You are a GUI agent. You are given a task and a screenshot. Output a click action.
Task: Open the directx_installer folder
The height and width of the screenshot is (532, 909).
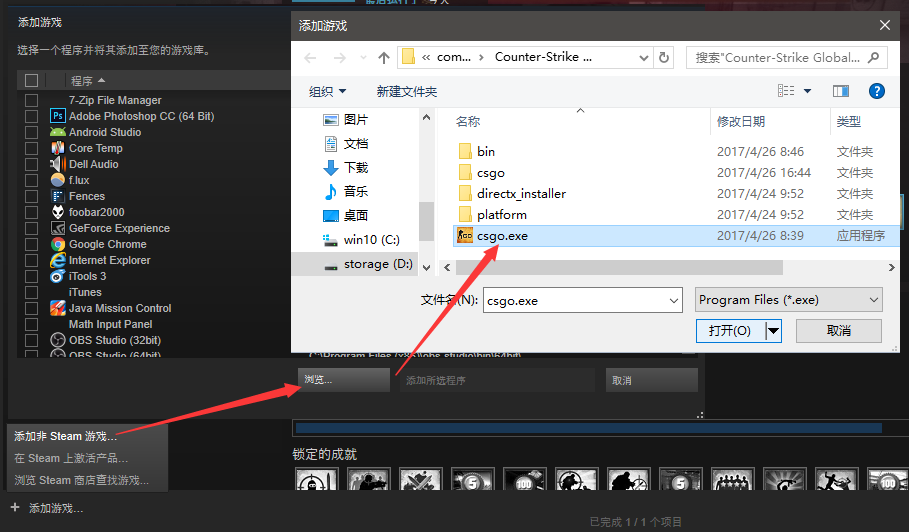pos(521,194)
